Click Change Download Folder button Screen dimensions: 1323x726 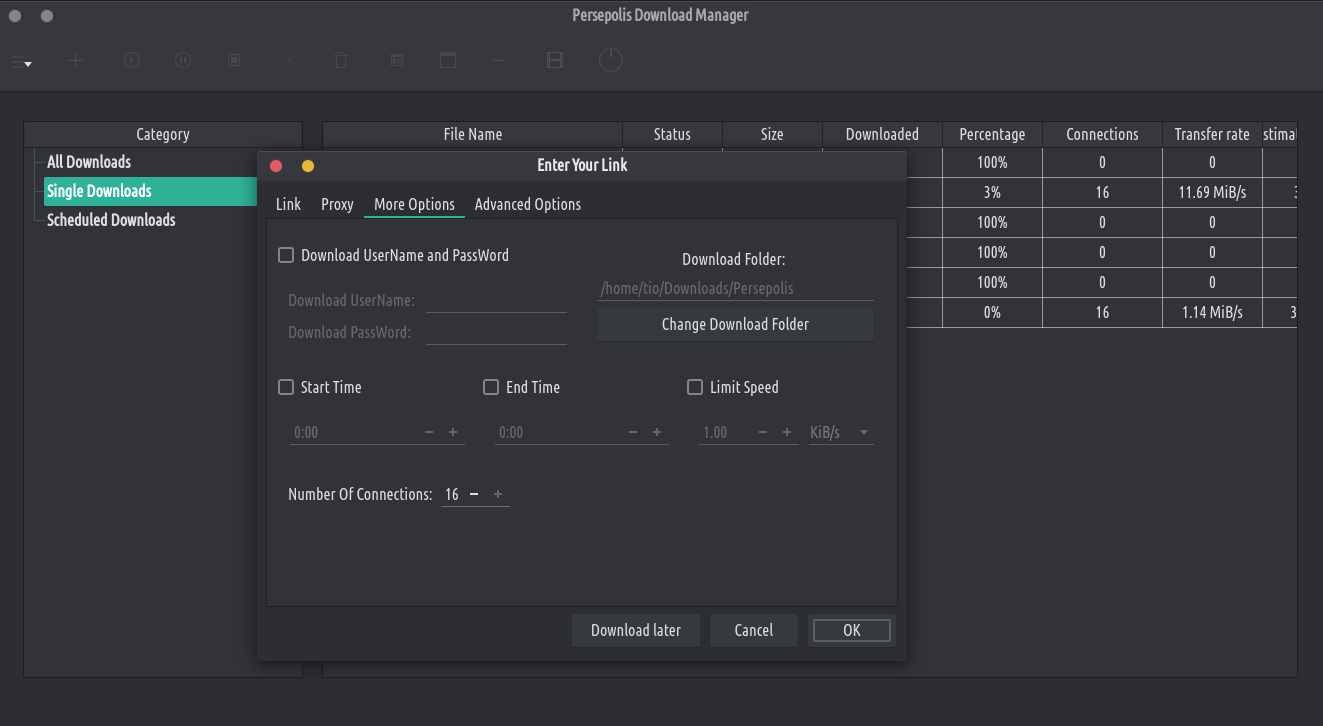pyautogui.click(x=735, y=324)
